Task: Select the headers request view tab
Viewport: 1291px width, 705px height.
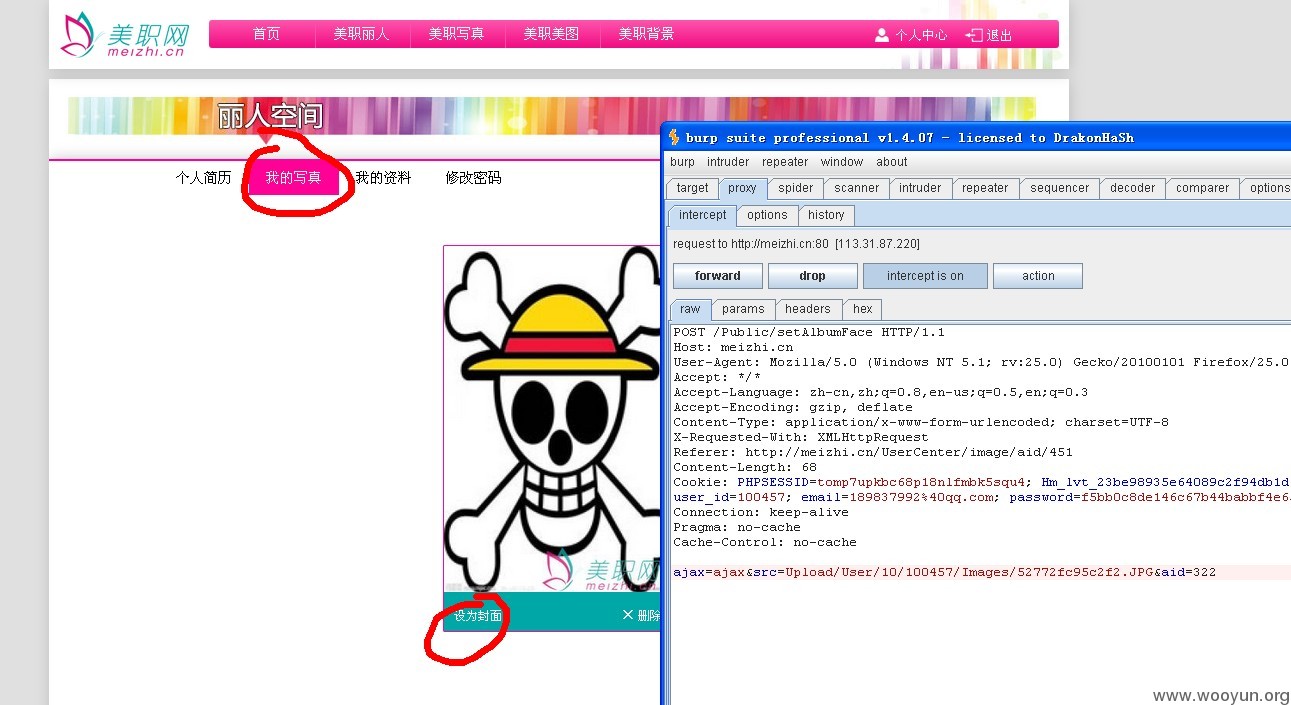Action: pyautogui.click(x=808, y=309)
